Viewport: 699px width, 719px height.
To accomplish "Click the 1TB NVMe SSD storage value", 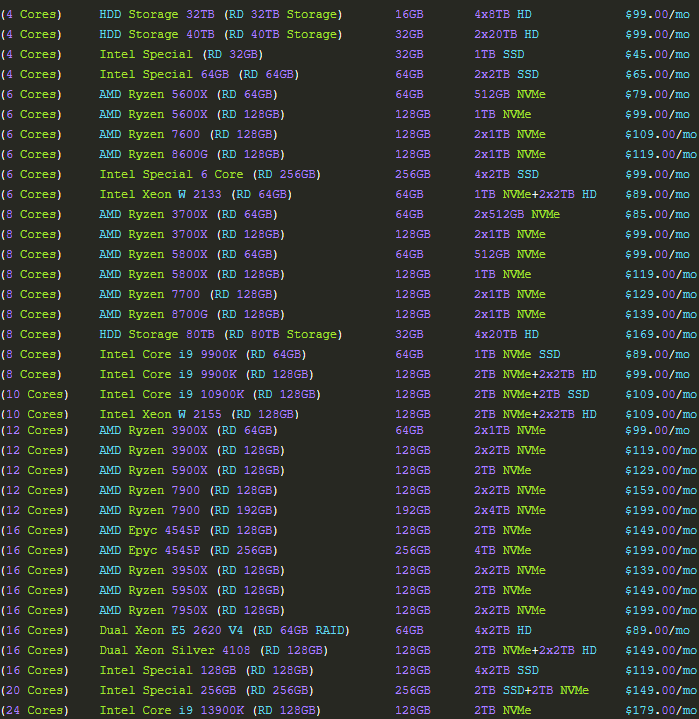I will [x=517, y=355].
